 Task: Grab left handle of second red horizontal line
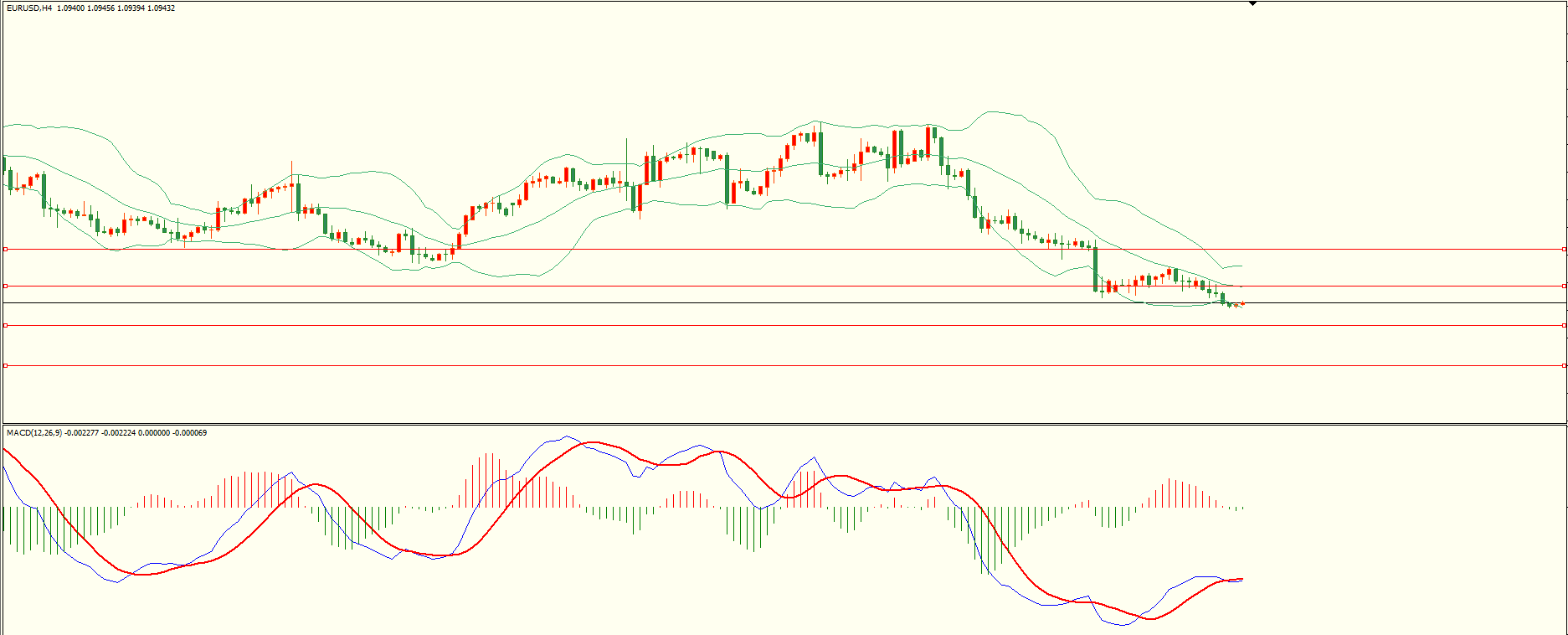click(6, 286)
